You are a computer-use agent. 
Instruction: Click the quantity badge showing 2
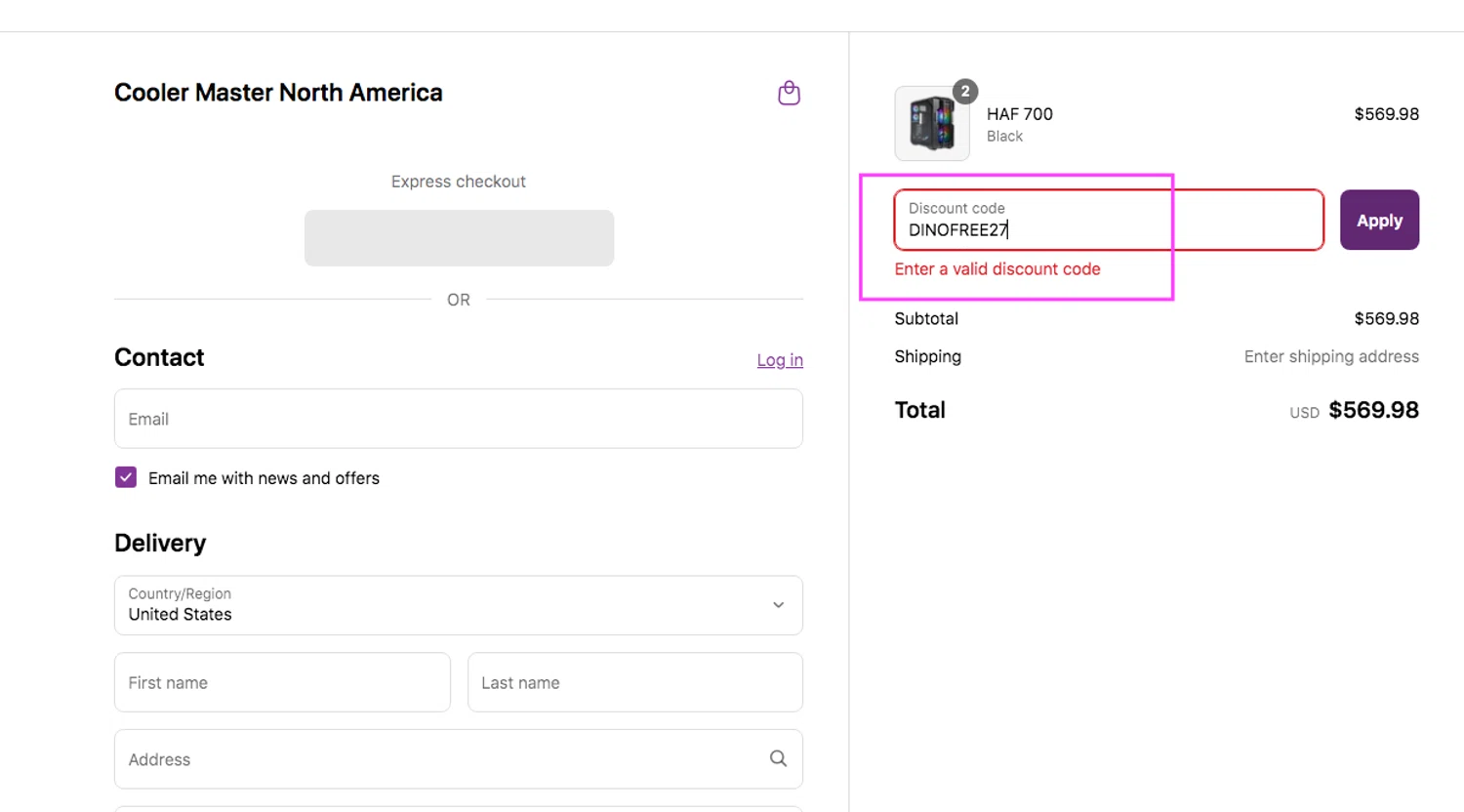965,91
